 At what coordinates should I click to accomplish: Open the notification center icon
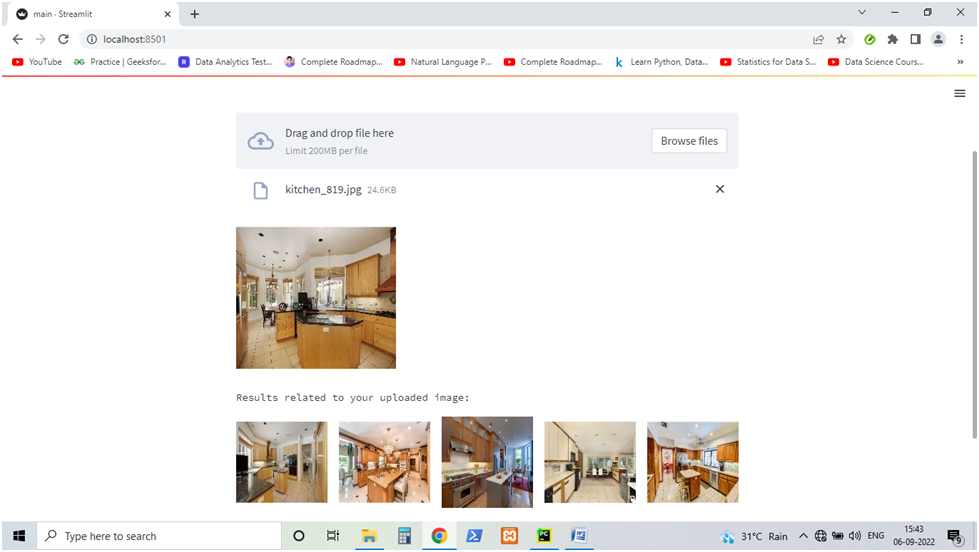click(x=954, y=536)
